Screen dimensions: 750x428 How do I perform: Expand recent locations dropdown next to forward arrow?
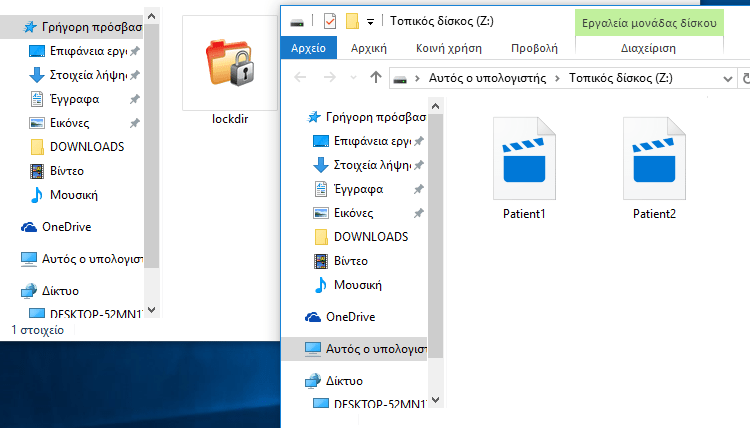[x=353, y=77]
